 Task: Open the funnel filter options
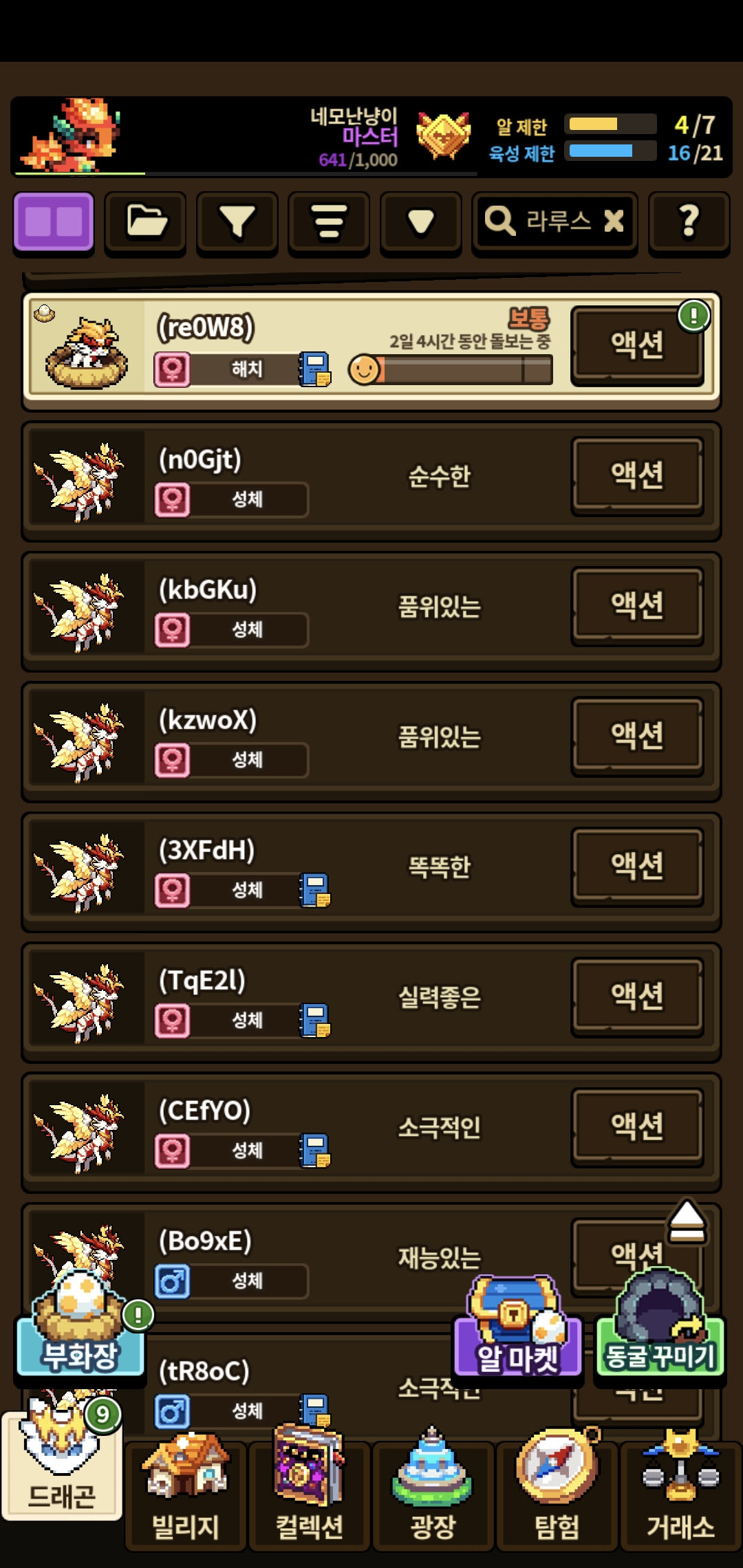click(237, 222)
